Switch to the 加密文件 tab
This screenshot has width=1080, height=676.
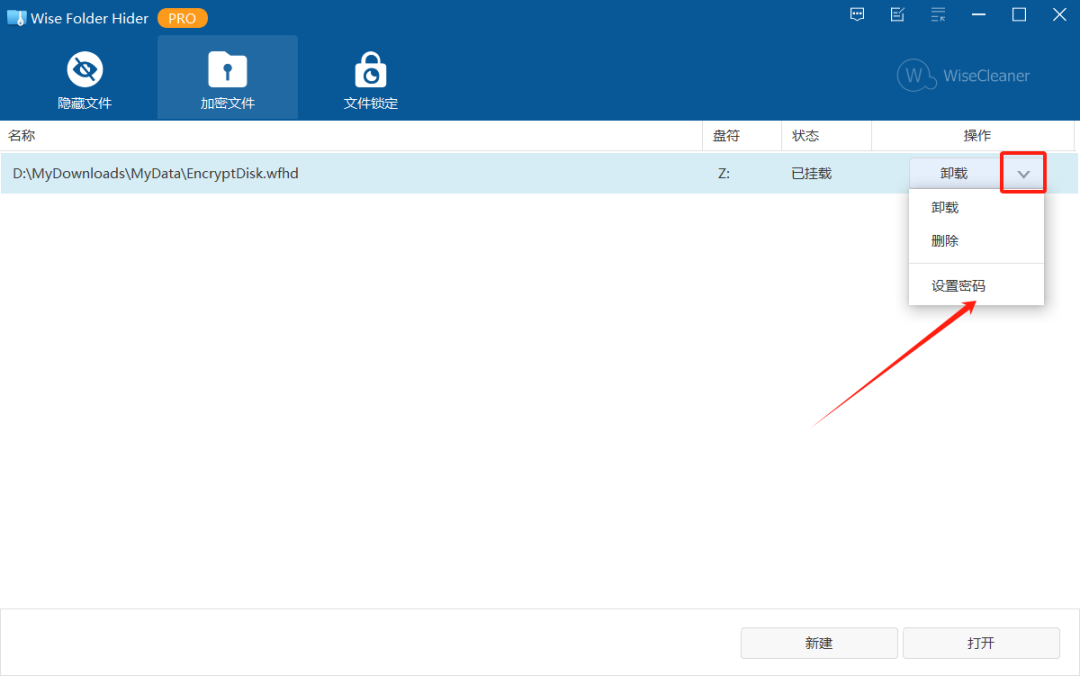228,79
